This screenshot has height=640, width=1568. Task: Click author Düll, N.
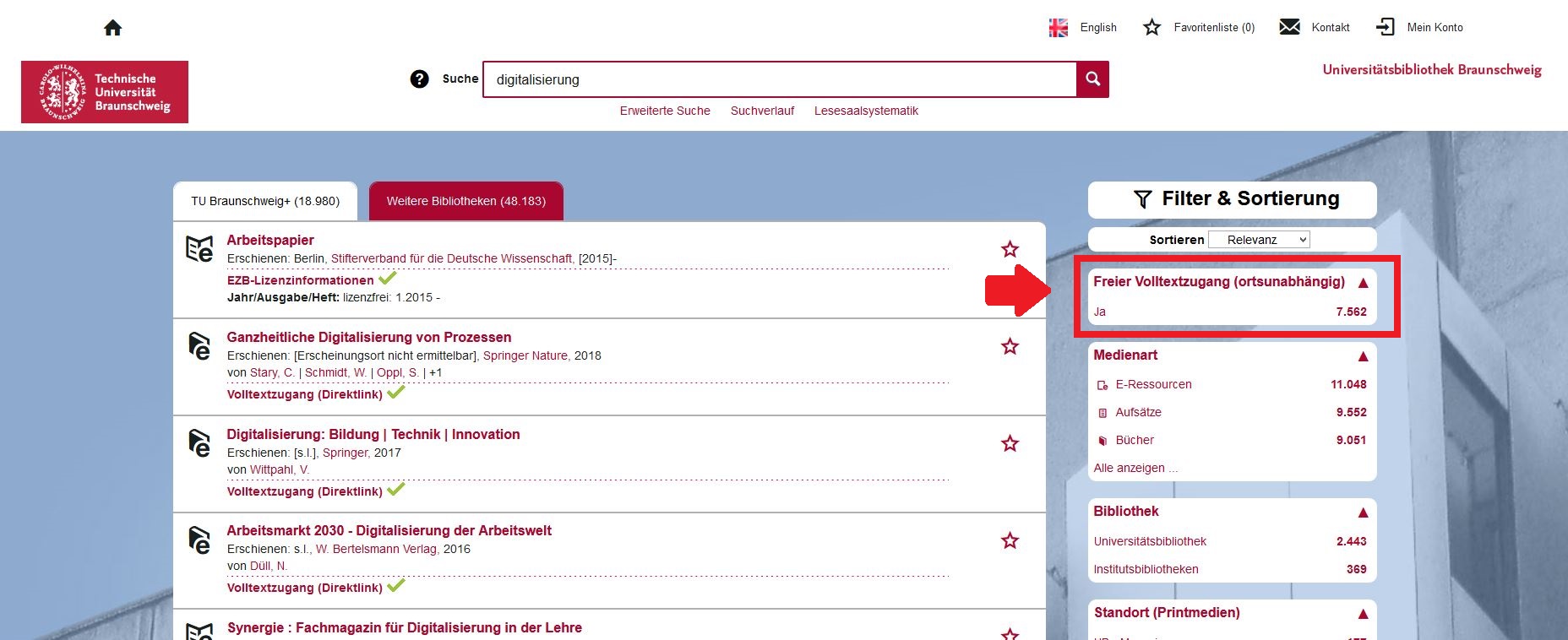click(269, 566)
